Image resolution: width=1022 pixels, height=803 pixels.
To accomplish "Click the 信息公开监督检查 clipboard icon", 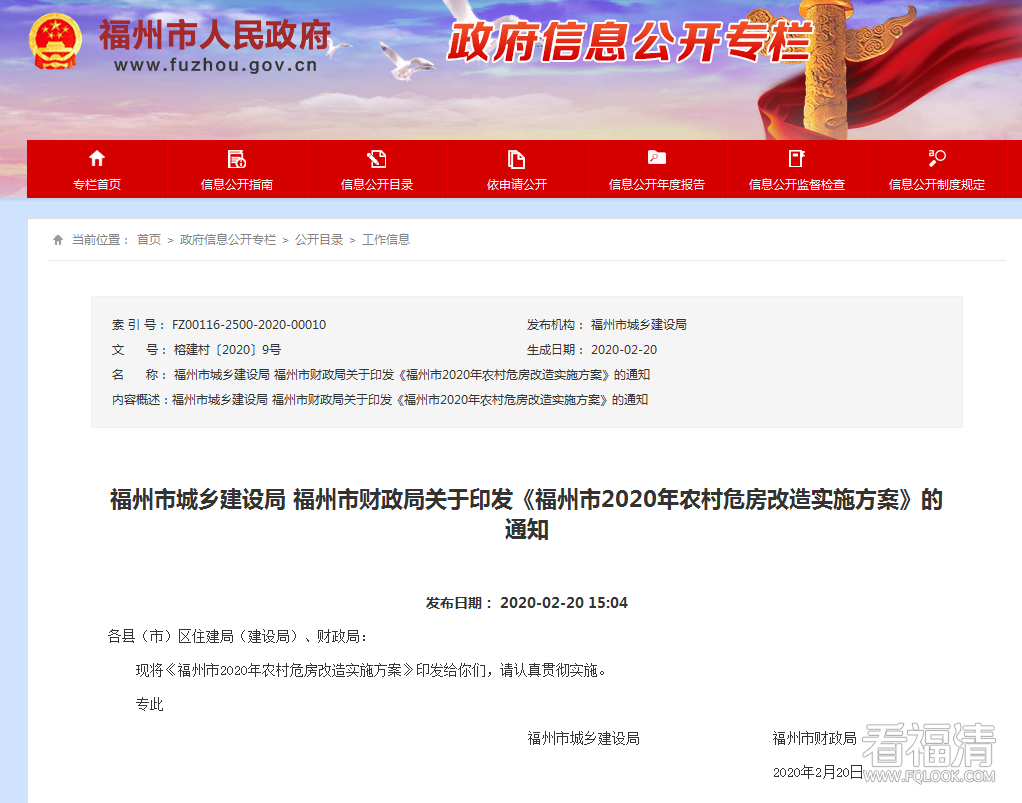I will pyautogui.click(x=797, y=158).
